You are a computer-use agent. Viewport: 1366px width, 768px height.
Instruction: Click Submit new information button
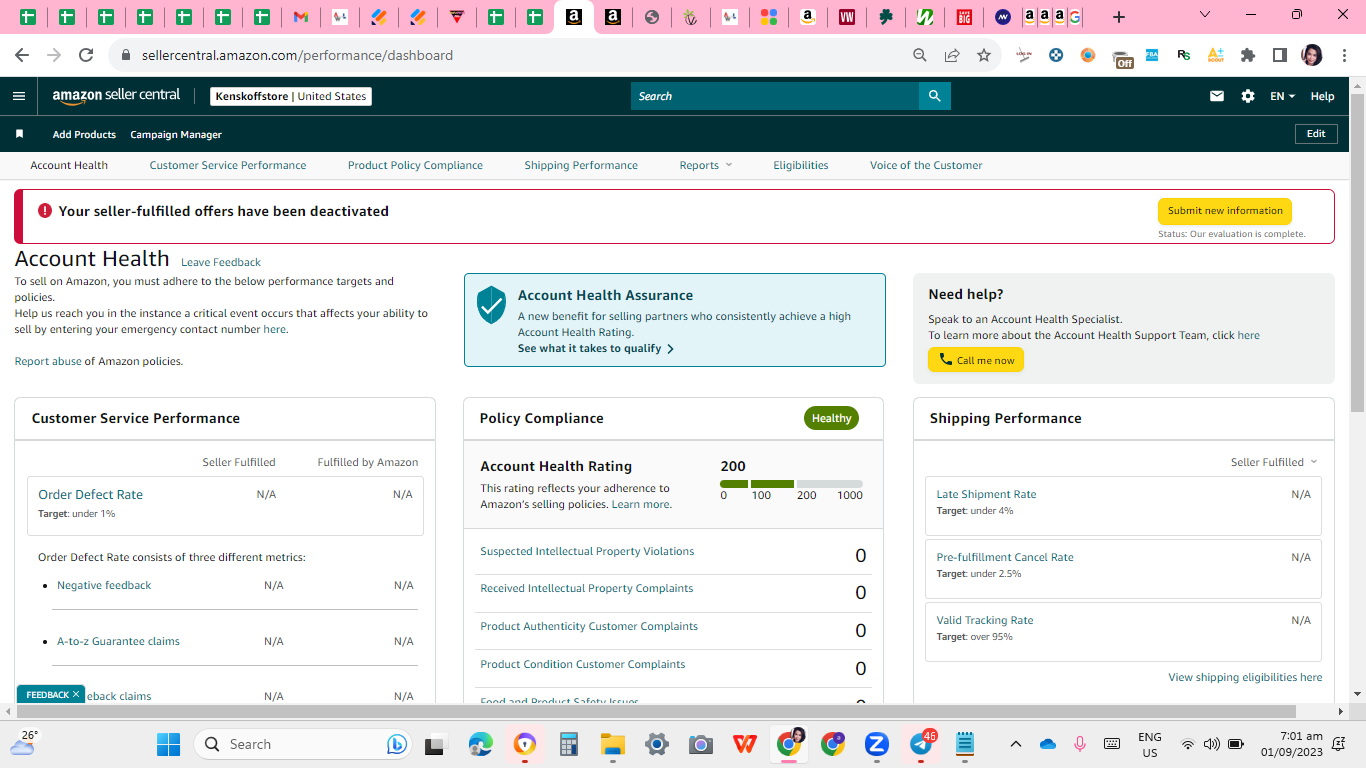tap(1225, 211)
